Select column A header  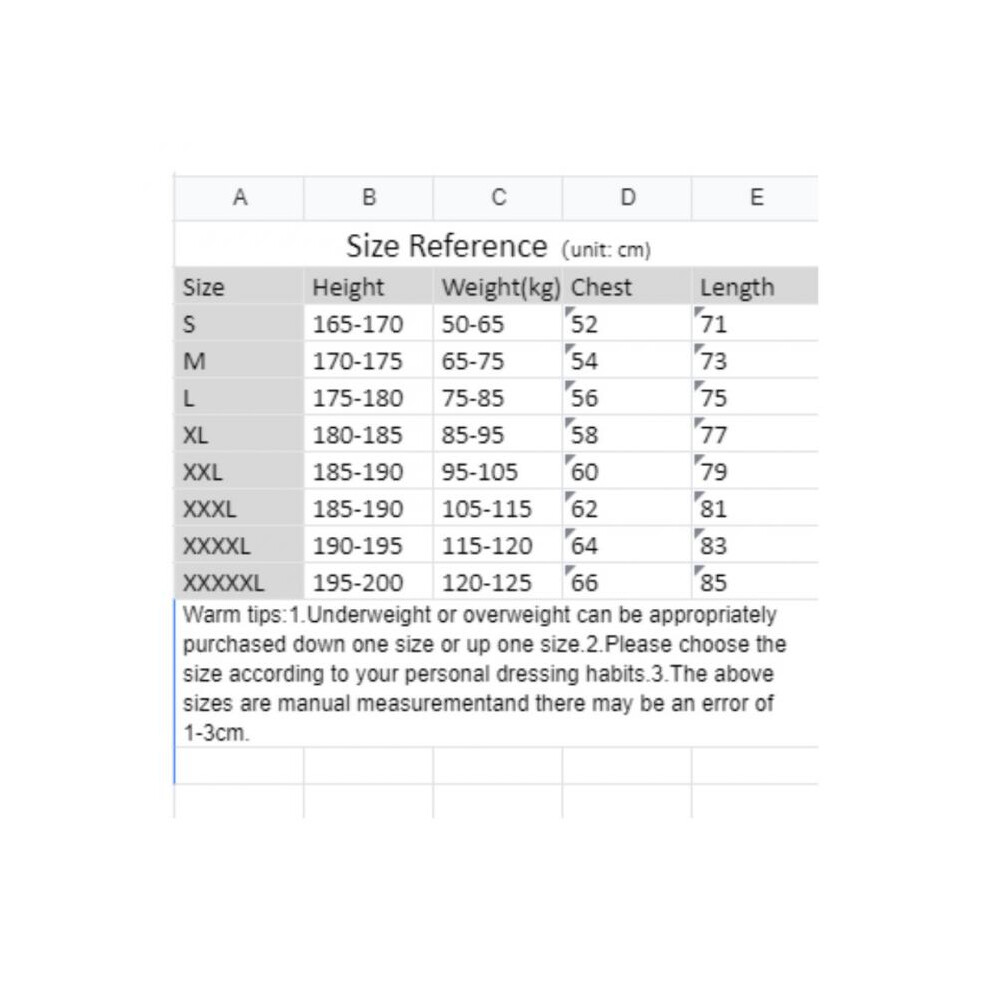click(x=239, y=198)
